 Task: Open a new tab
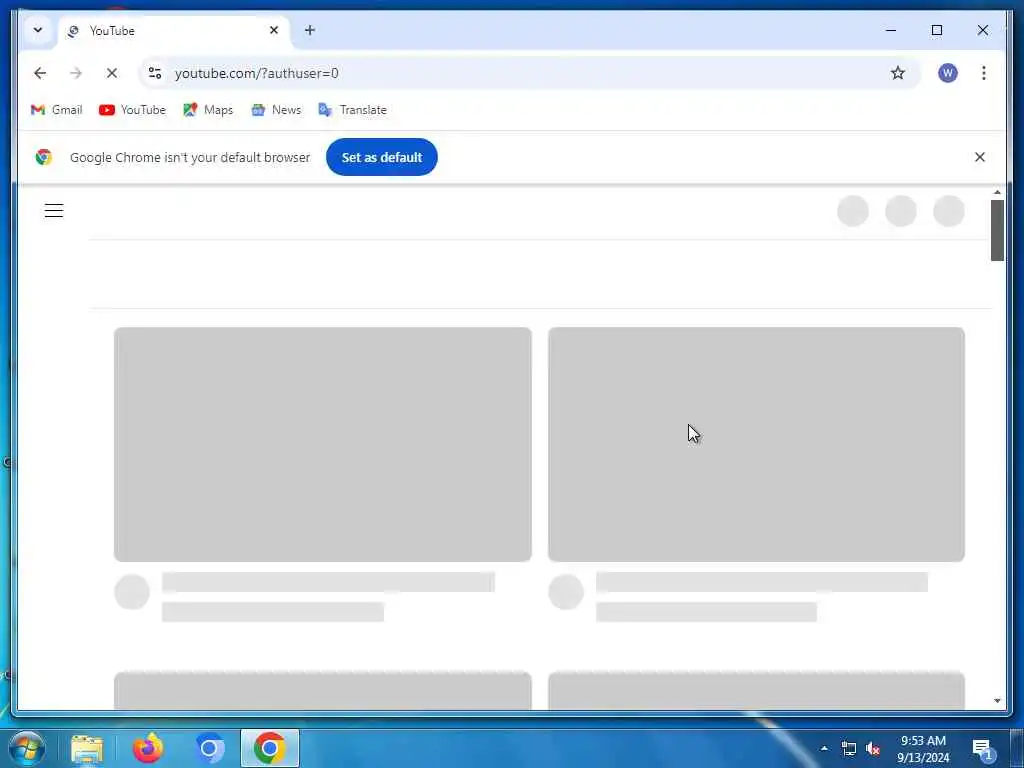(310, 30)
